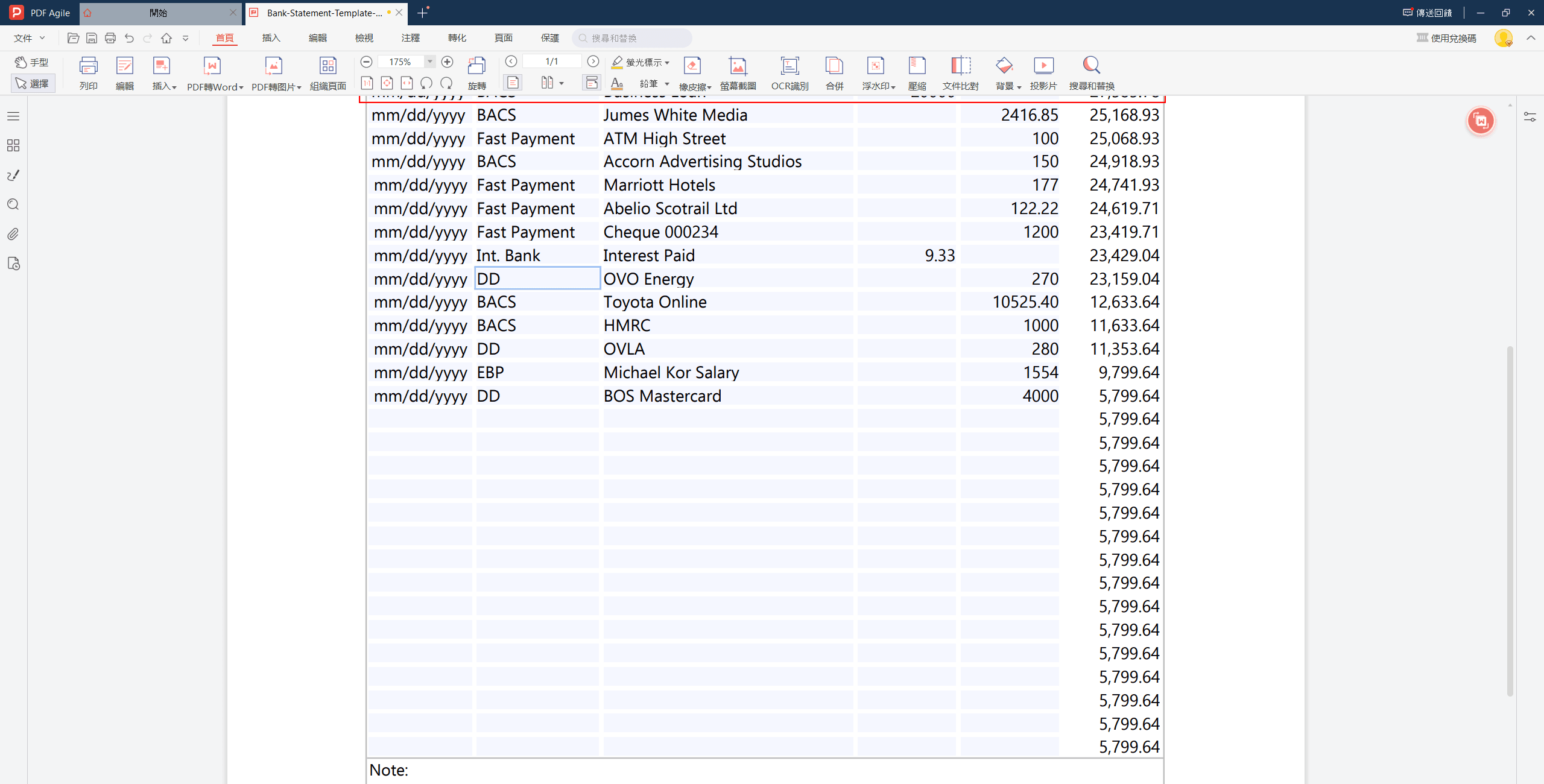
Task: Close the Bank-Statement-Template tab
Action: [x=399, y=13]
